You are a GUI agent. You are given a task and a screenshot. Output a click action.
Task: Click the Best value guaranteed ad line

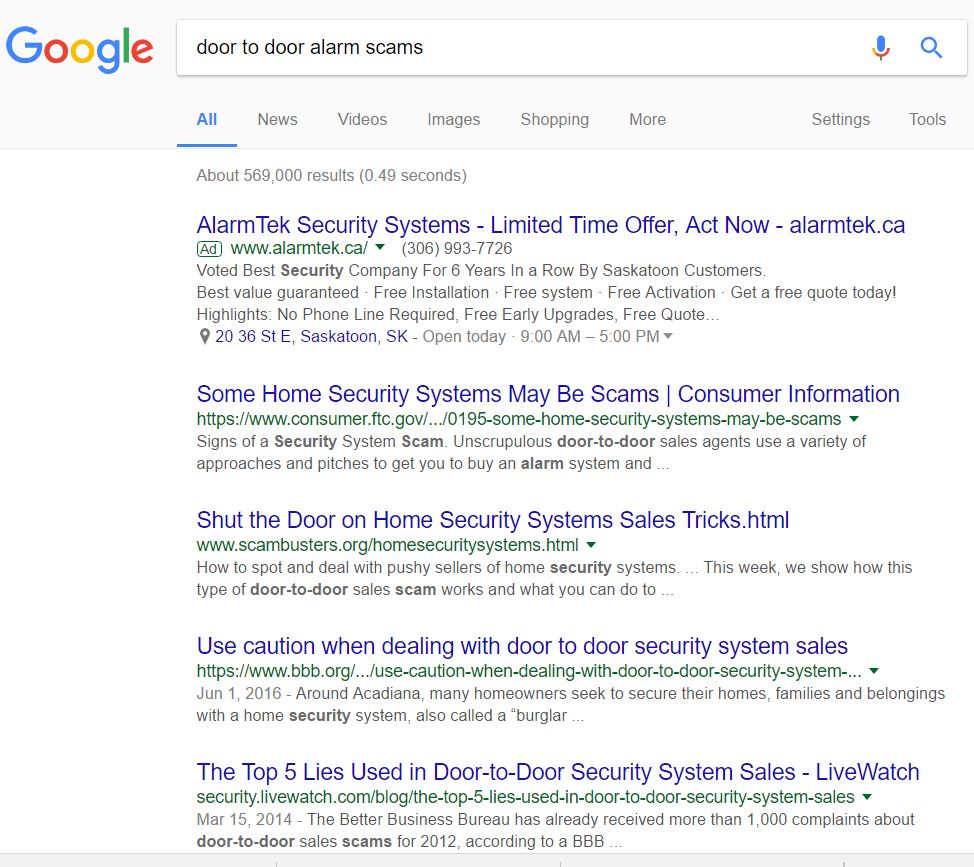point(546,293)
